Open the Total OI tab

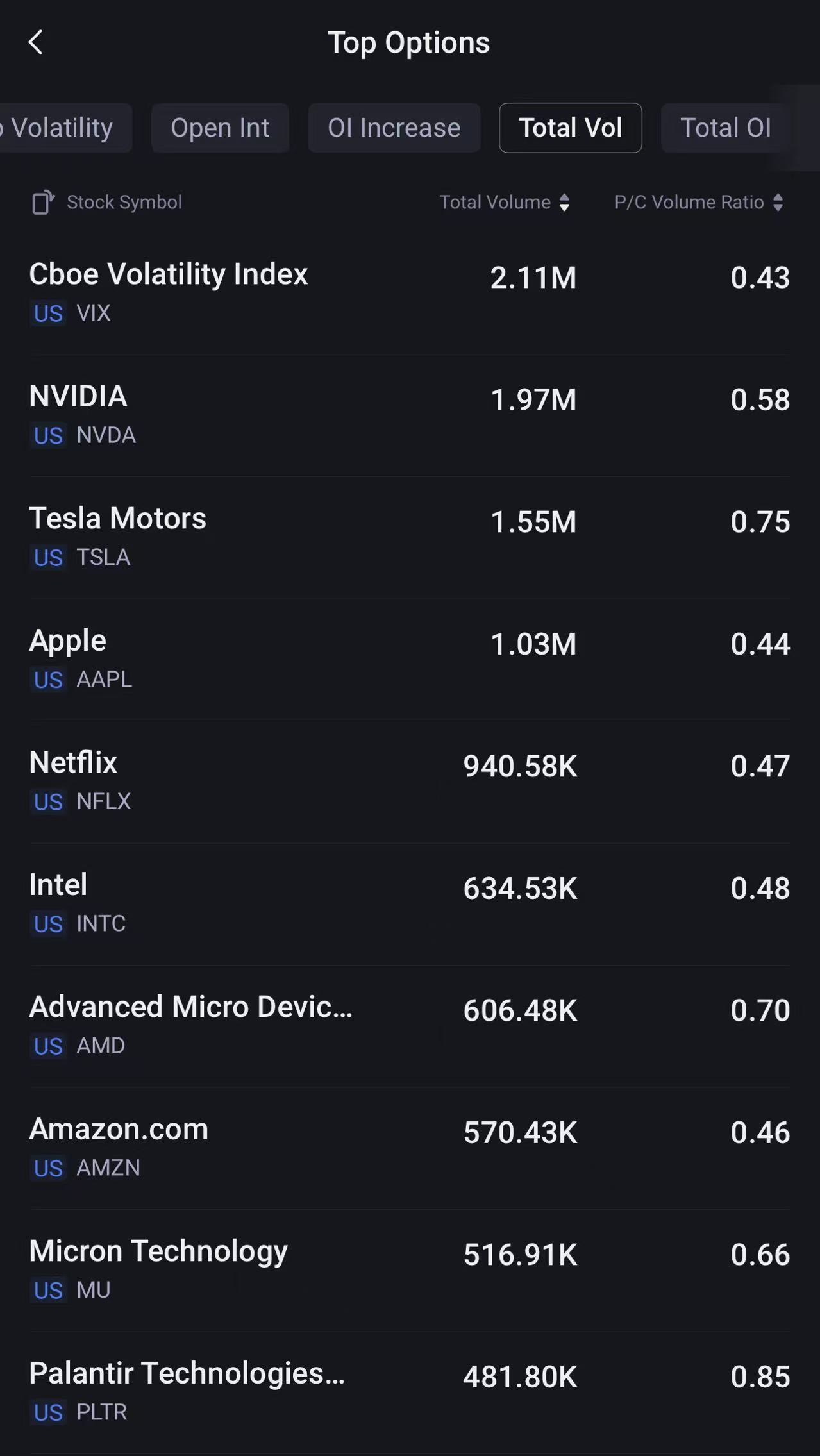[725, 128]
